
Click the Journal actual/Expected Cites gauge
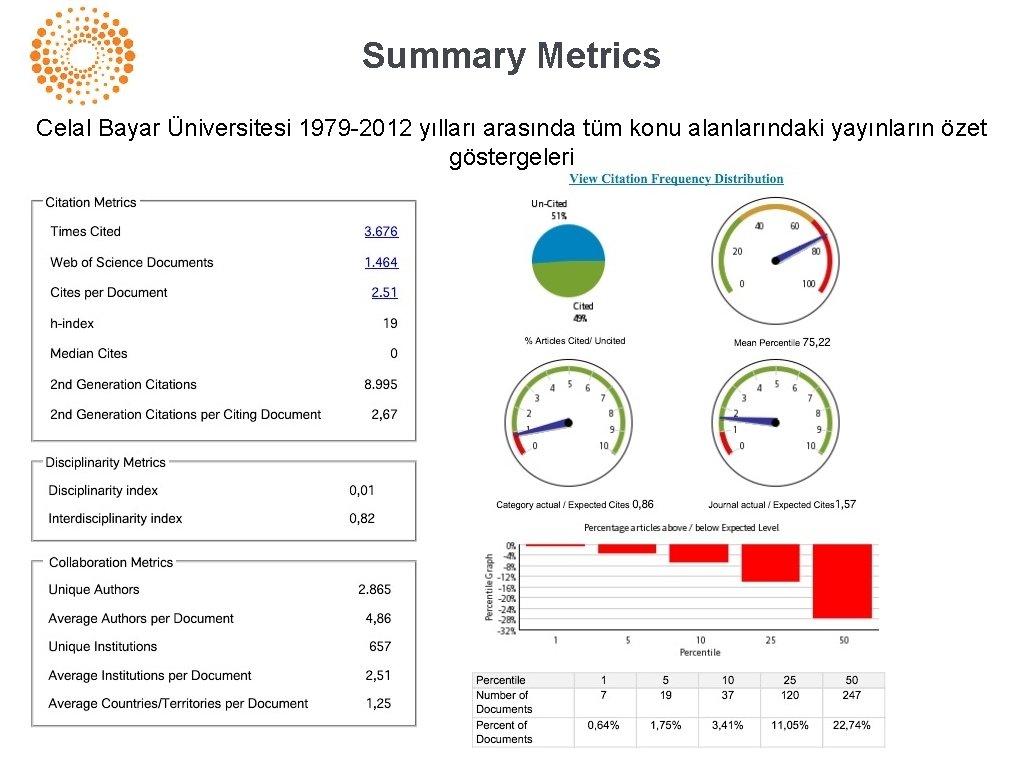click(774, 422)
